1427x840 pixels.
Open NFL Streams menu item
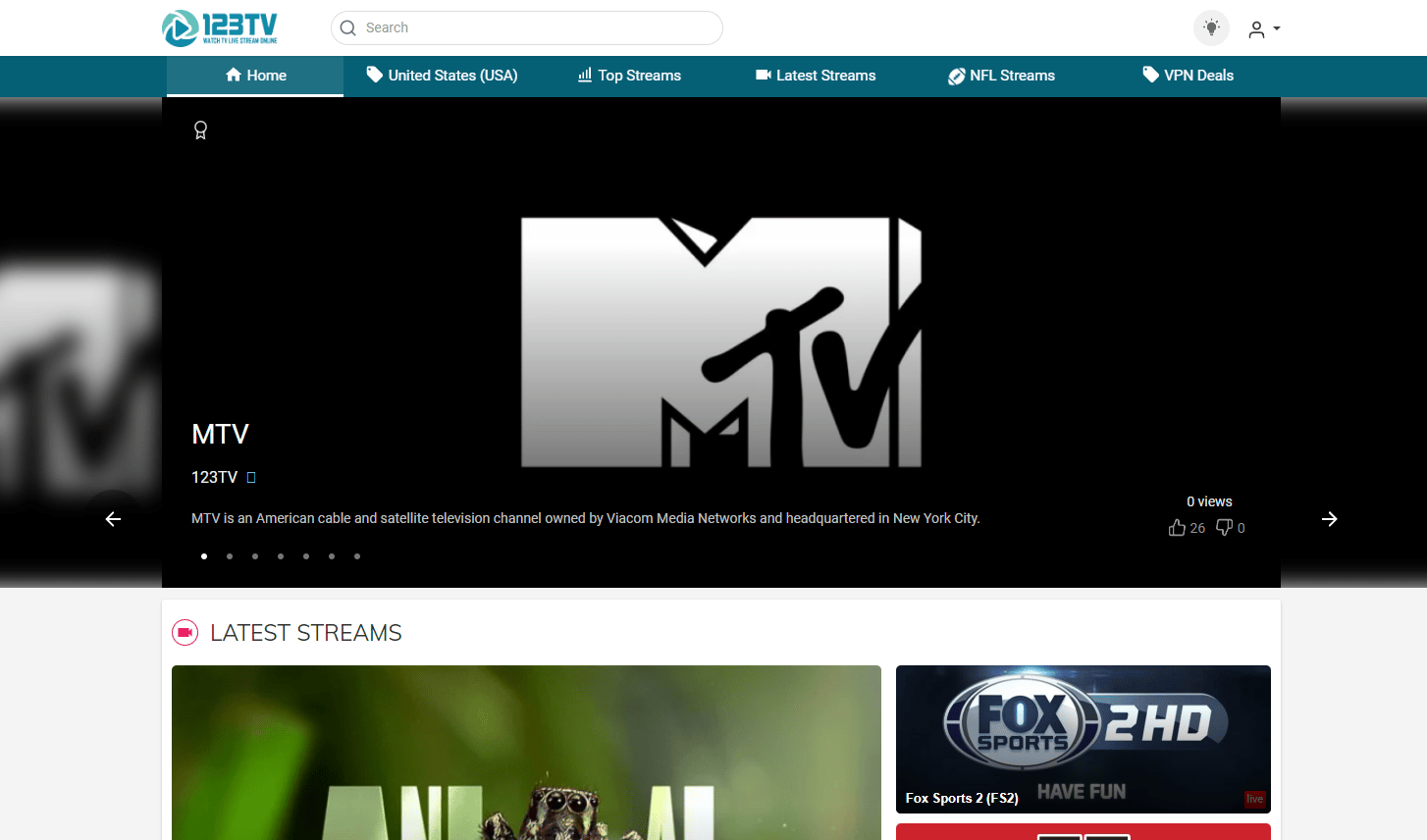click(x=1001, y=76)
